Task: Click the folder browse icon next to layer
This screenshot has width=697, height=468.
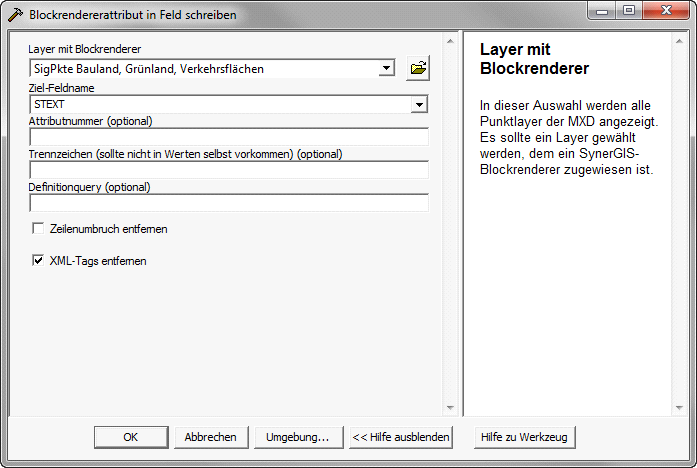Action: pyautogui.click(x=417, y=69)
